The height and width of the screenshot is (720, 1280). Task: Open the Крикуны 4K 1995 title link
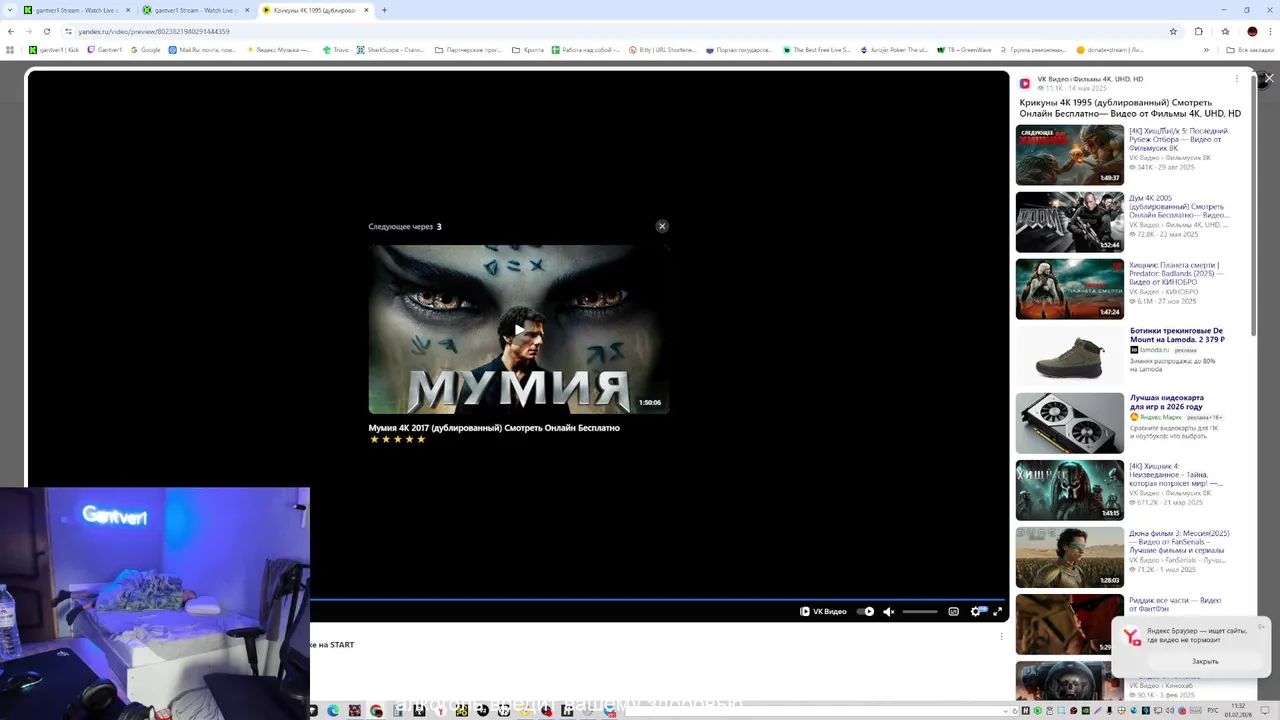click(1130, 108)
